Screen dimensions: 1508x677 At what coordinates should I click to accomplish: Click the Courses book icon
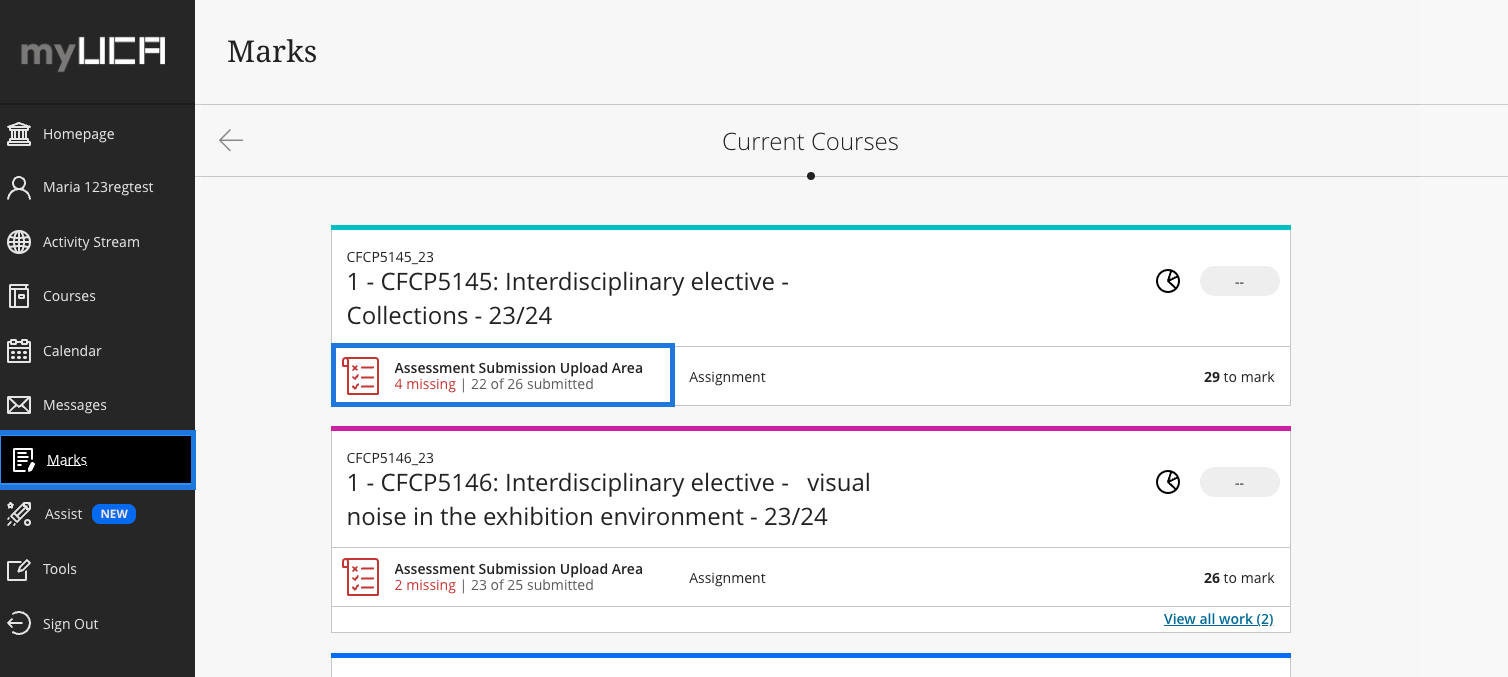pyautogui.click(x=19, y=296)
